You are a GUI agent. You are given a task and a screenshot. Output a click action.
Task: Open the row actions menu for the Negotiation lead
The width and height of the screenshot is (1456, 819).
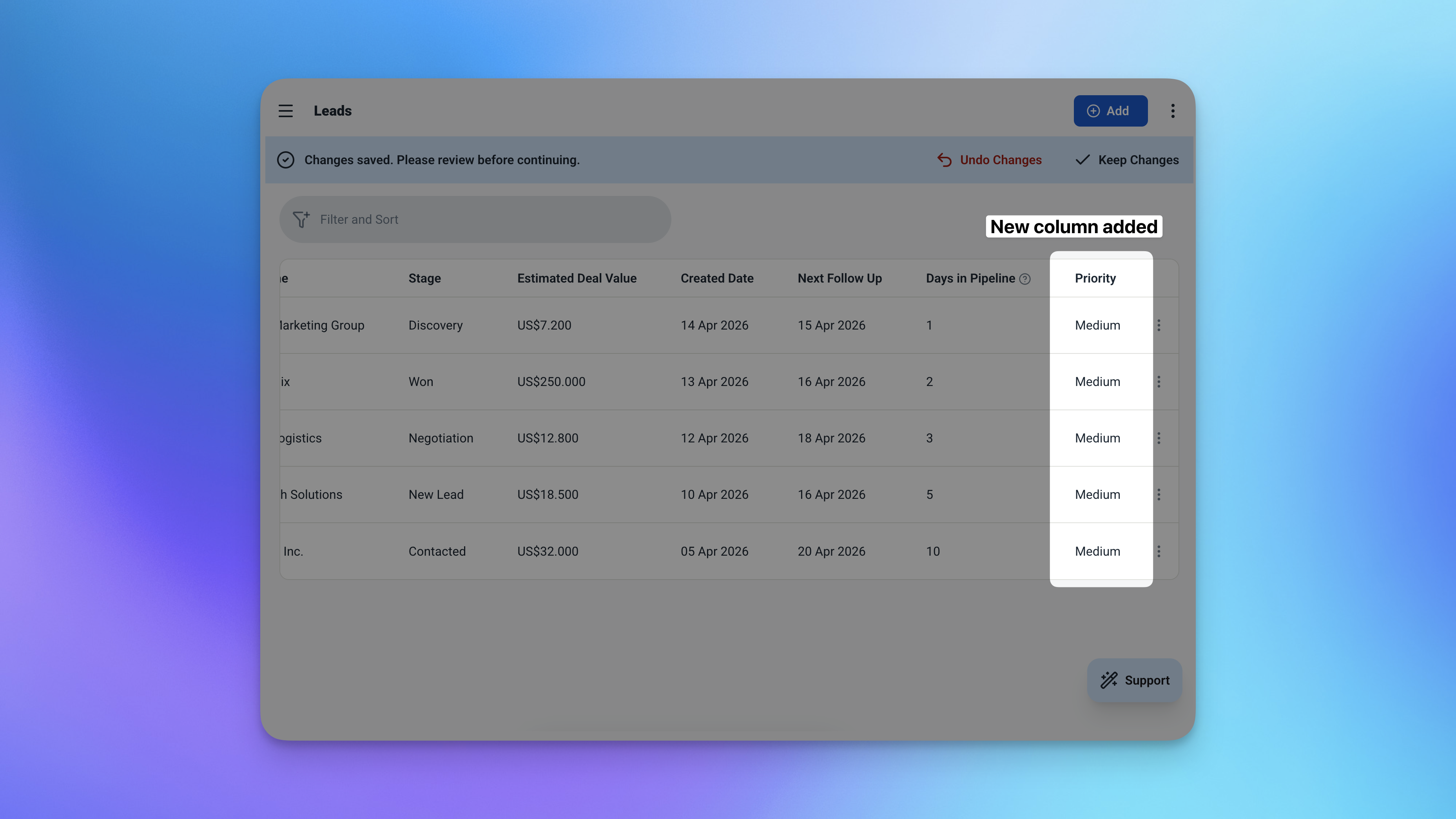(1159, 438)
